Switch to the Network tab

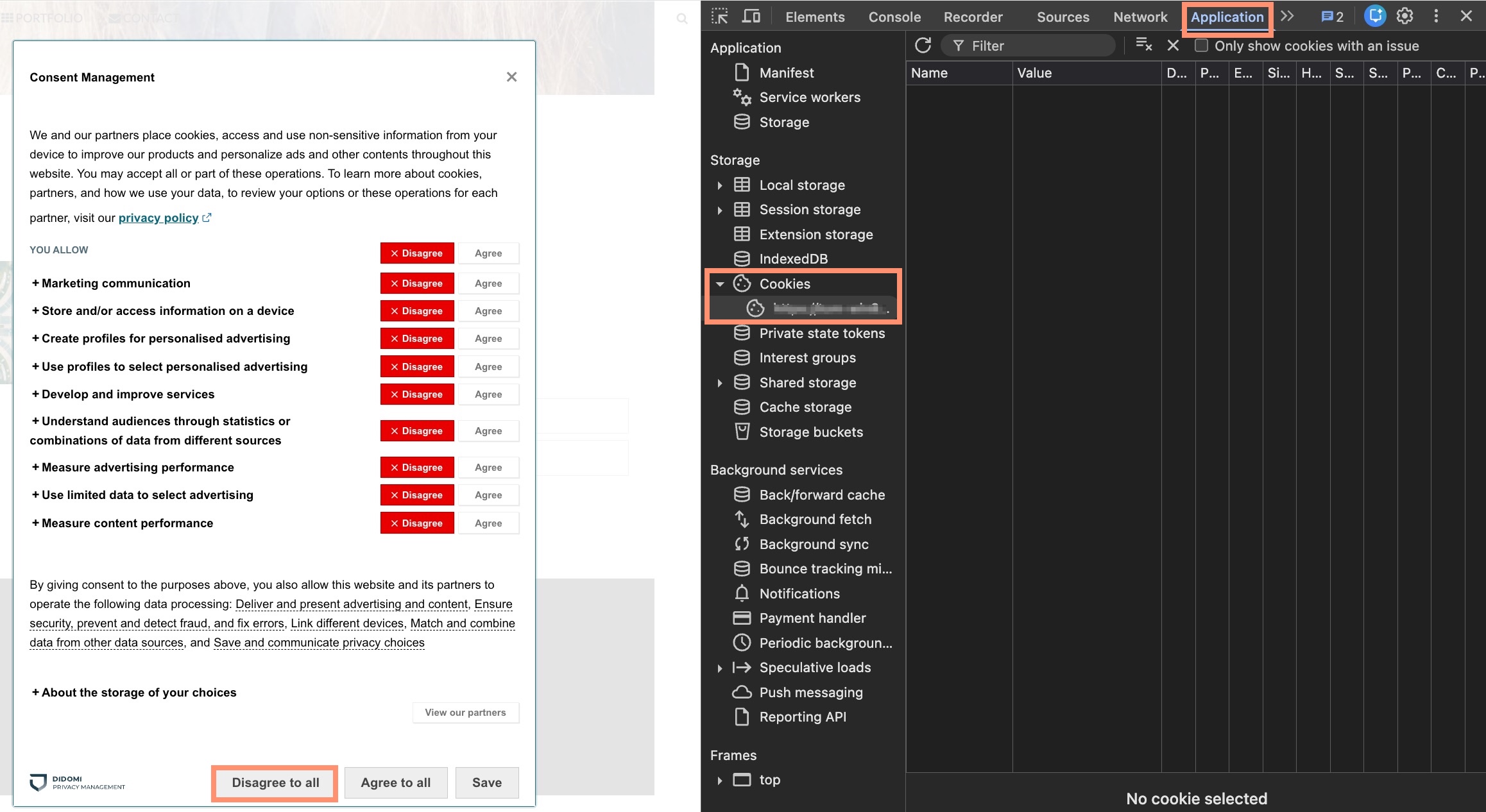coord(1140,17)
